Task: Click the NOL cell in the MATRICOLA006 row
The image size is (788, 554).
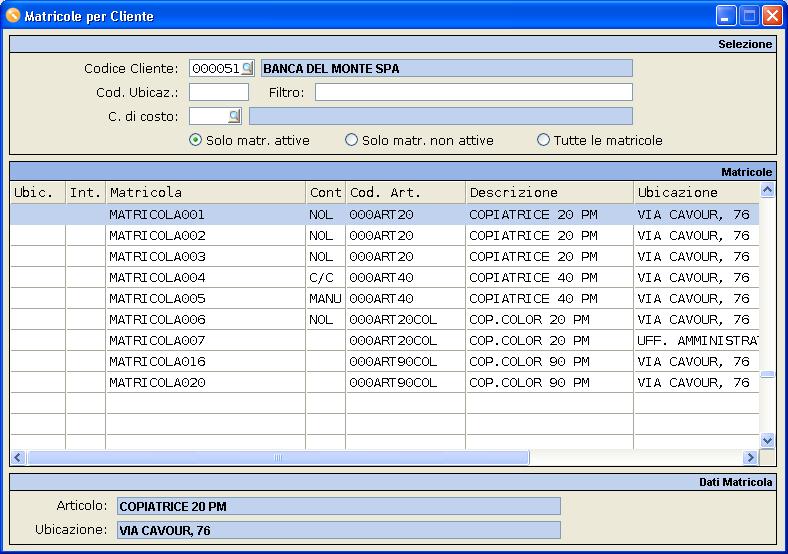Action: click(x=325, y=320)
